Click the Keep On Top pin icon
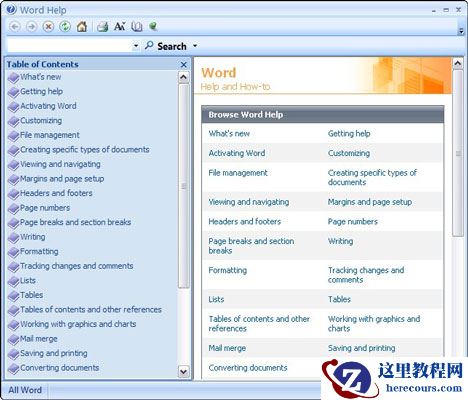The height and width of the screenshot is (400, 468). click(153, 26)
